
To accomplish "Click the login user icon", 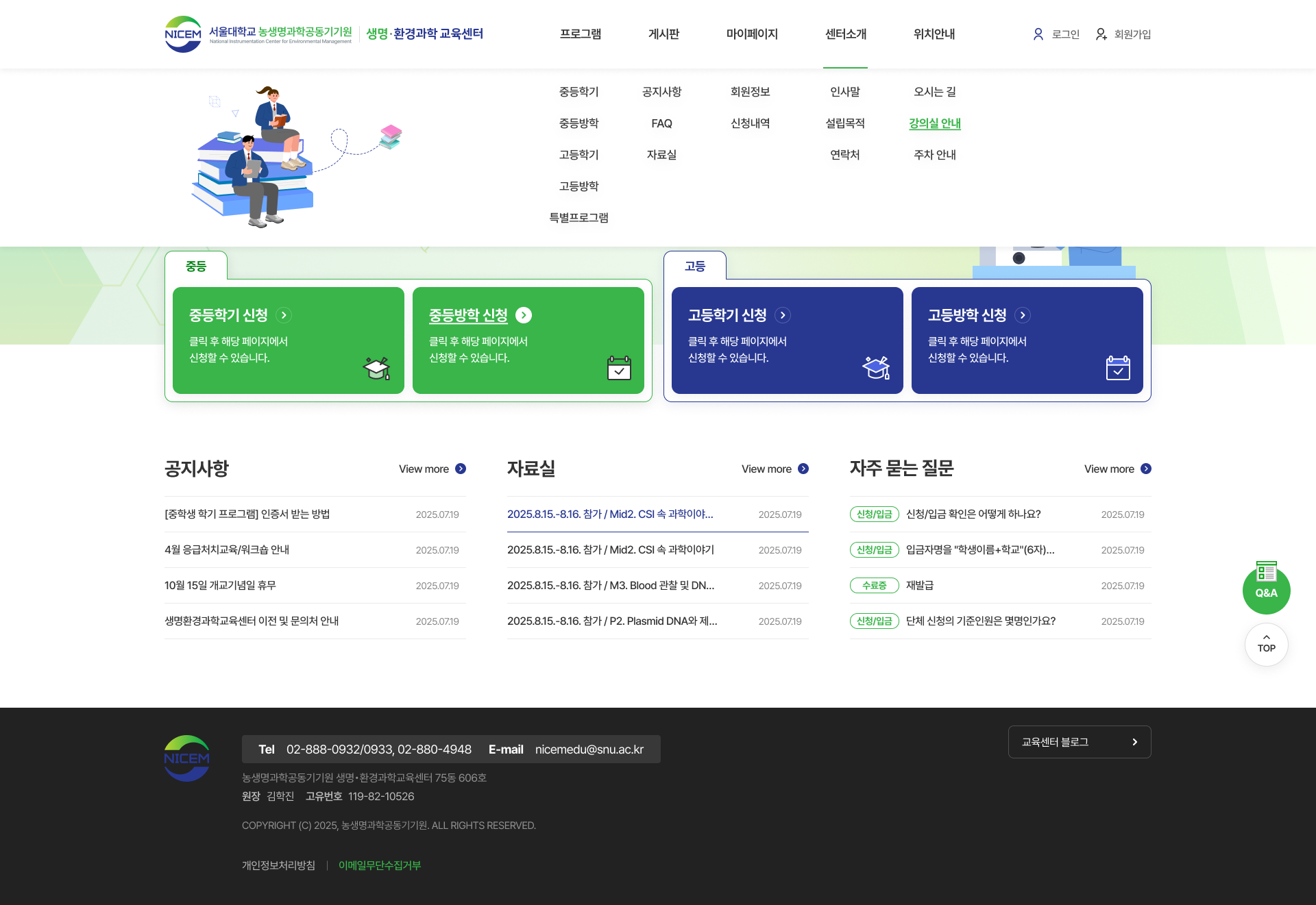I will (x=1038, y=34).
